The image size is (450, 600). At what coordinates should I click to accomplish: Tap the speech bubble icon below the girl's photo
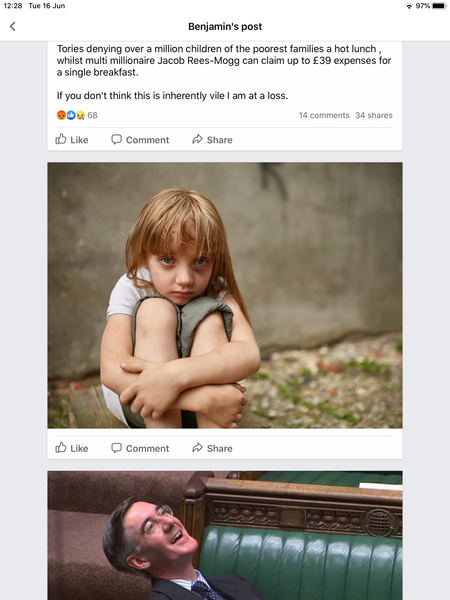coord(116,448)
